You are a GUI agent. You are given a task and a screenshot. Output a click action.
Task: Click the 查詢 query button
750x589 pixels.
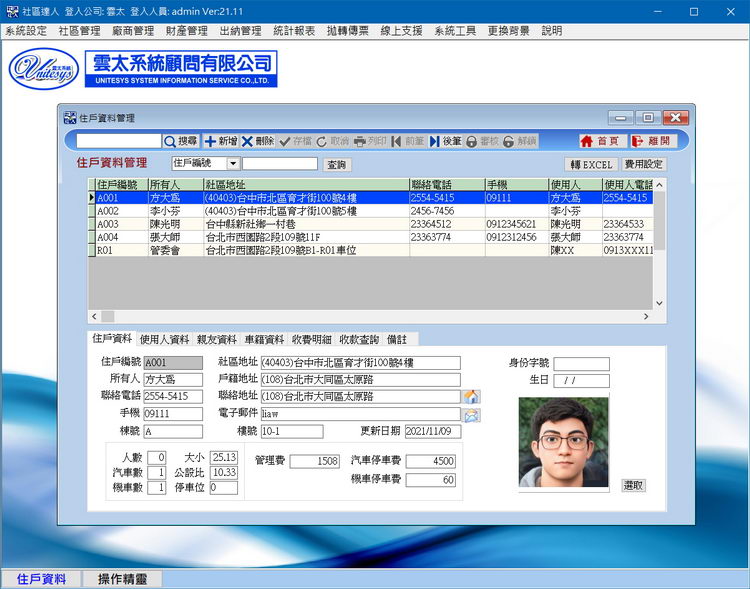(x=336, y=164)
